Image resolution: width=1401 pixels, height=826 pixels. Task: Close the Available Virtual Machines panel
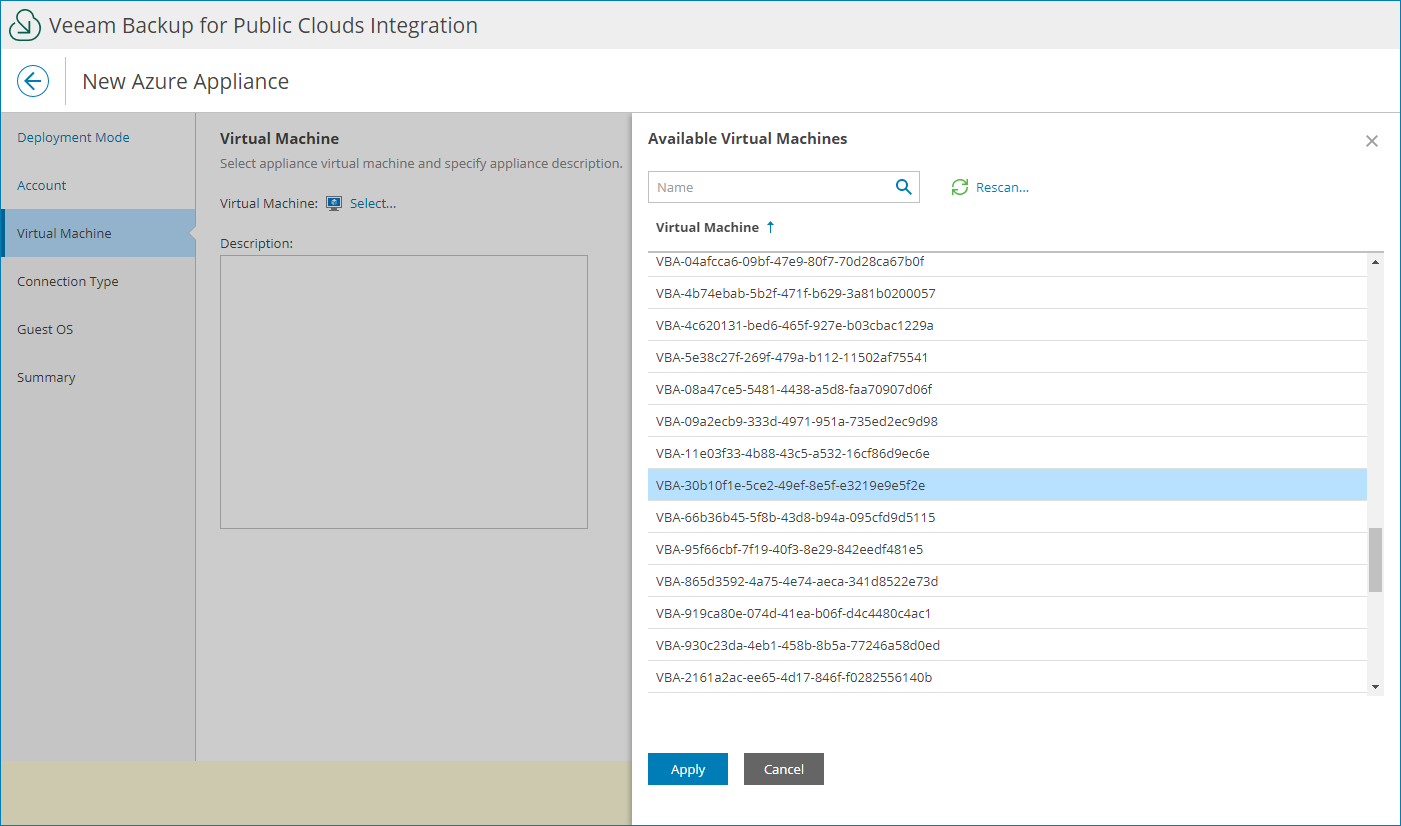click(x=1371, y=141)
